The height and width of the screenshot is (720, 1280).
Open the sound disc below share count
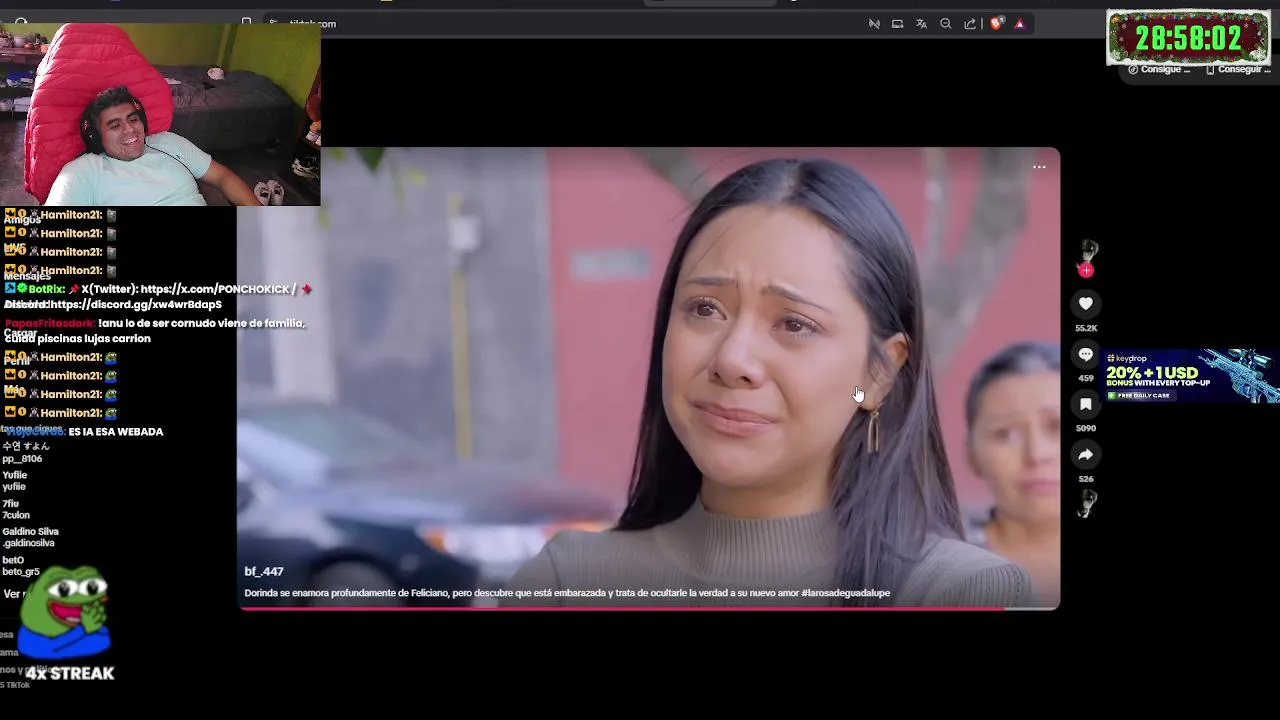click(1086, 504)
